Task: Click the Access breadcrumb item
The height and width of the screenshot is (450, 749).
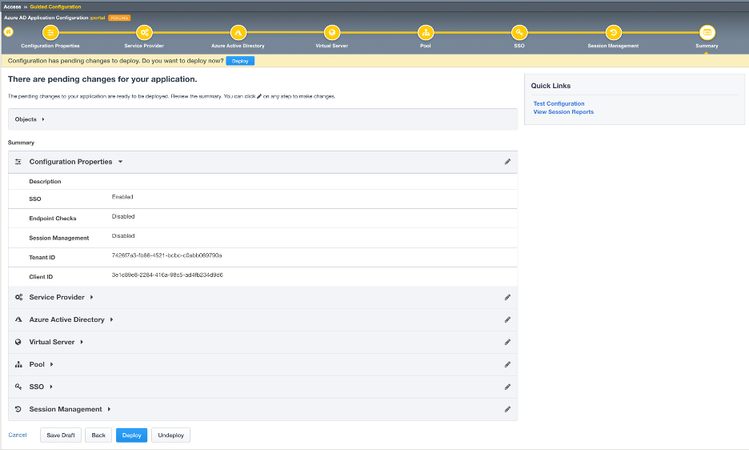Action: click(x=12, y=7)
